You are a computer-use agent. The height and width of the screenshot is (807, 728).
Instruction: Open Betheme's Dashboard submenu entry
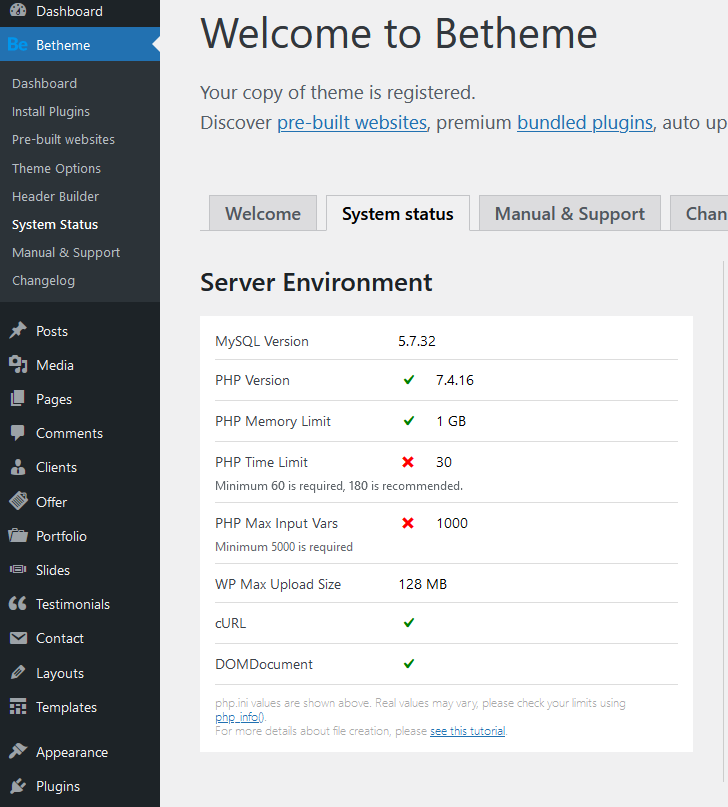click(44, 83)
